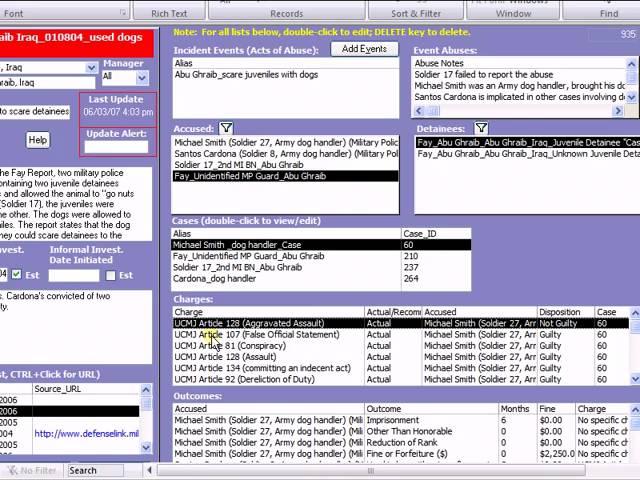This screenshot has height=480, width=640.
Task: Click down arrow of Source URL list scrollbar
Action: tap(146, 447)
